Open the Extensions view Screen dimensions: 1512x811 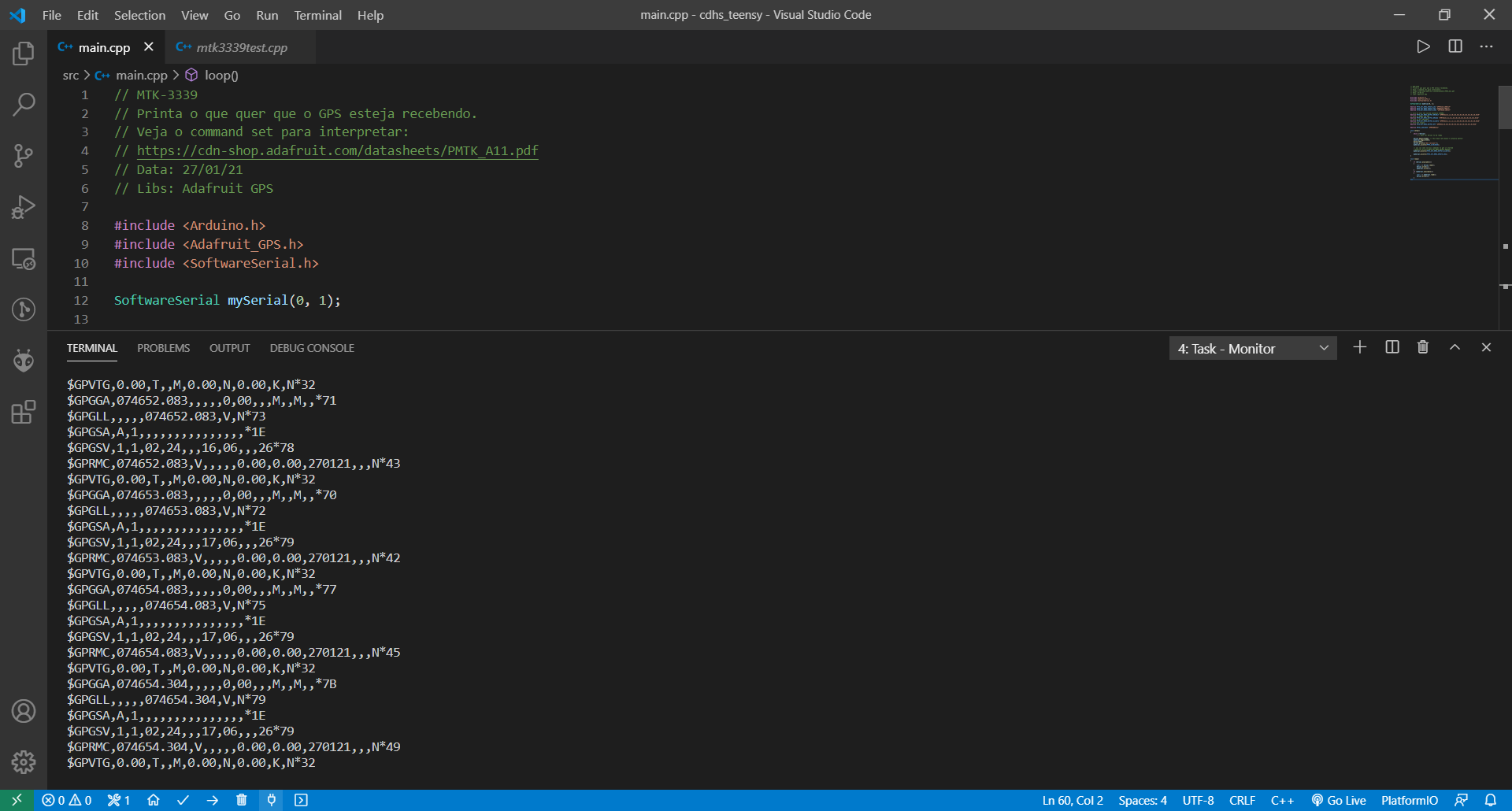(x=24, y=412)
